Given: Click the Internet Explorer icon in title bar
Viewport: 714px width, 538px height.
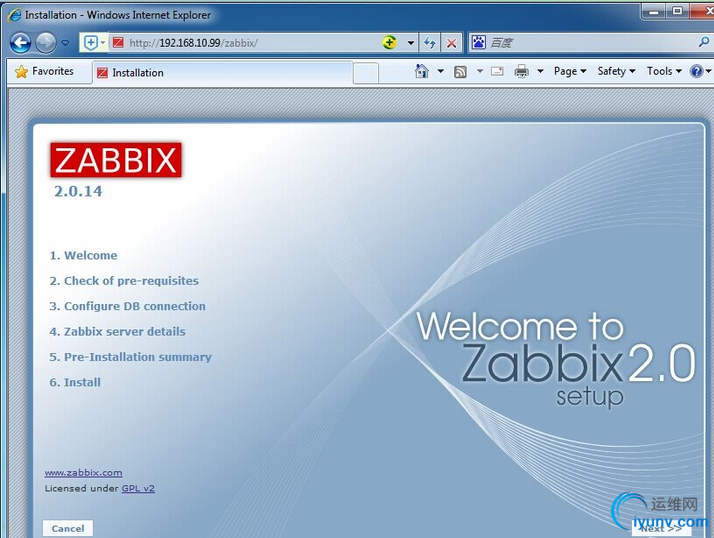Looking at the screenshot, I should (x=15, y=15).
